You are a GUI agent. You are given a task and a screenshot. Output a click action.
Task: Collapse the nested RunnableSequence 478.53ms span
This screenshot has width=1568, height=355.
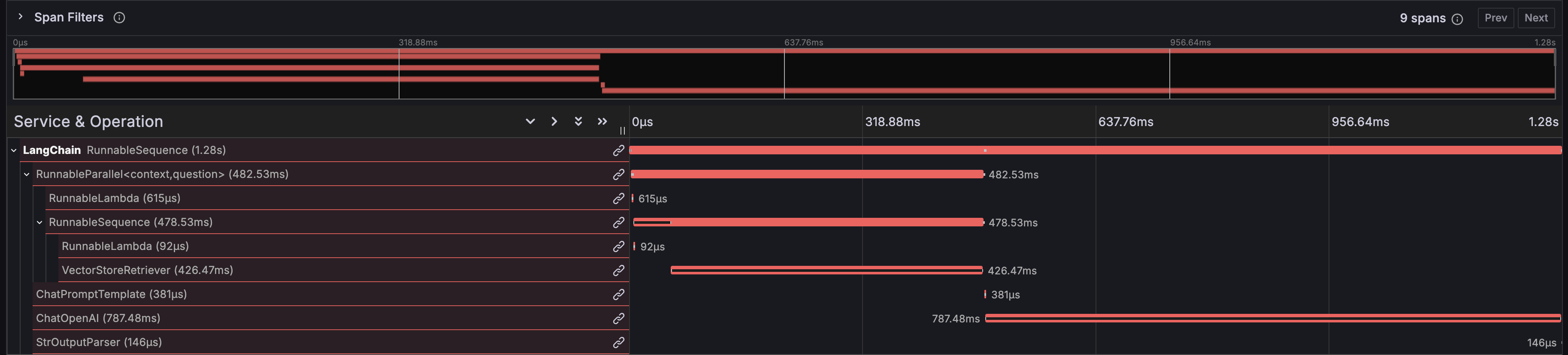click(x=39, y=223)
